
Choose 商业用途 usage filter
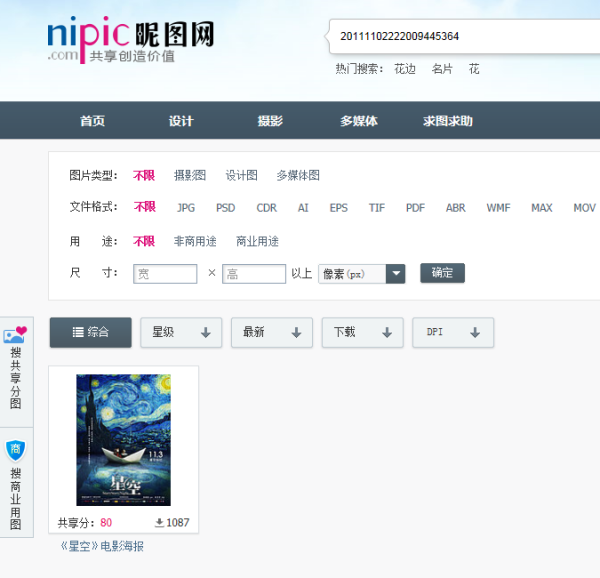[x=257, y=241]
